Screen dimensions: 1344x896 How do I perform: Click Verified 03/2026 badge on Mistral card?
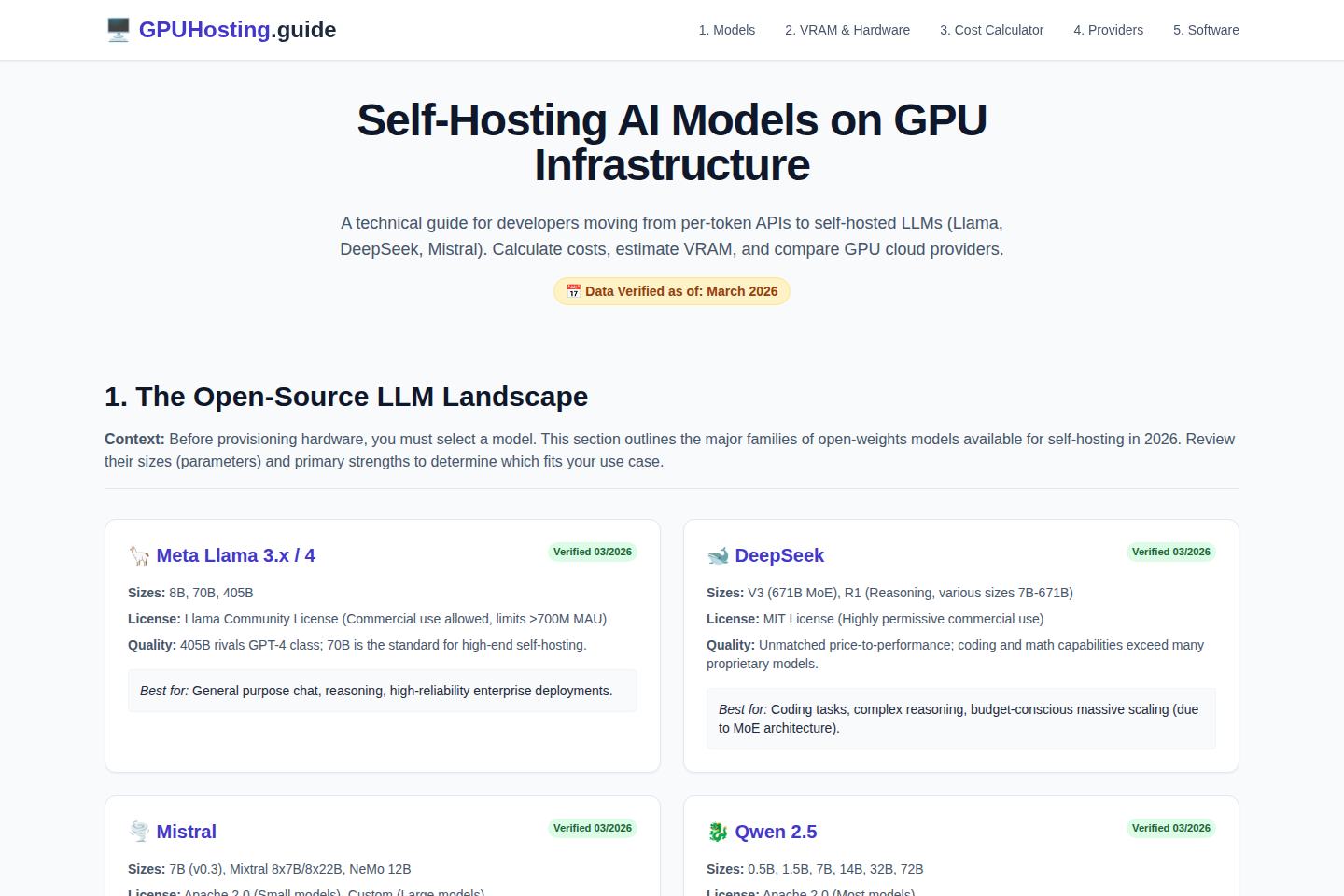[593, 828]
